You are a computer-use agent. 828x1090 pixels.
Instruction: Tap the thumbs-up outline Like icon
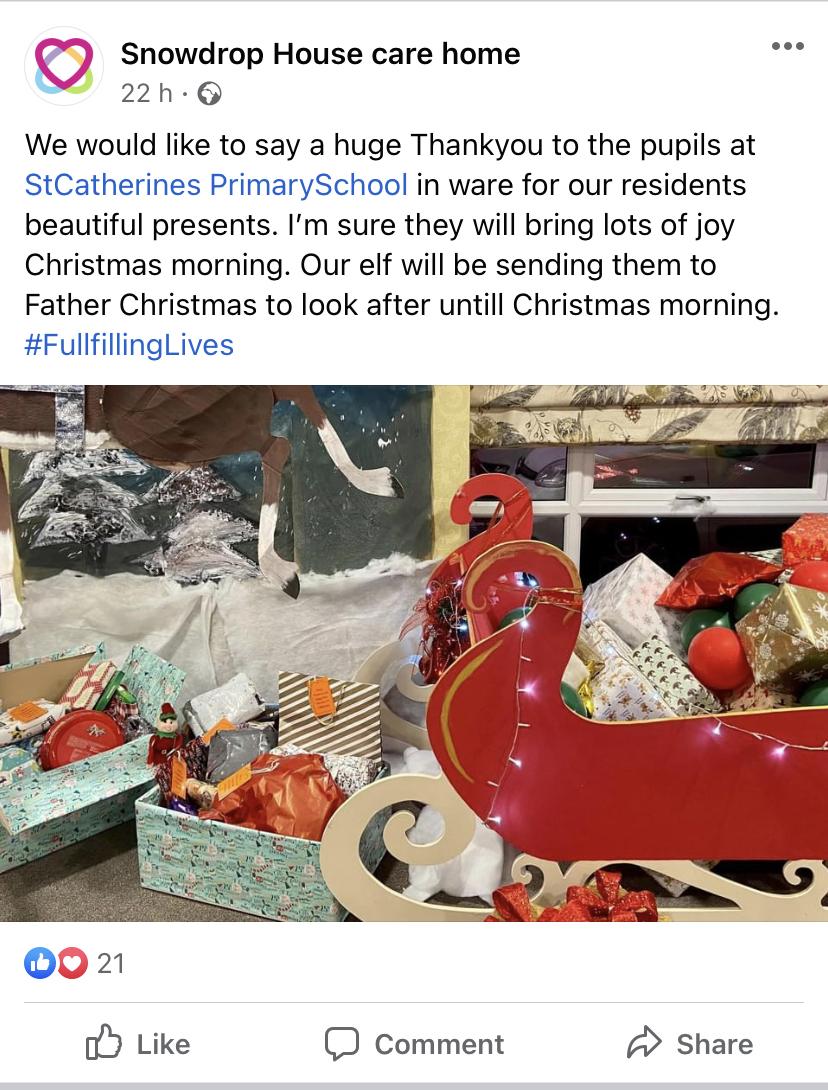tap(104, 1042)
